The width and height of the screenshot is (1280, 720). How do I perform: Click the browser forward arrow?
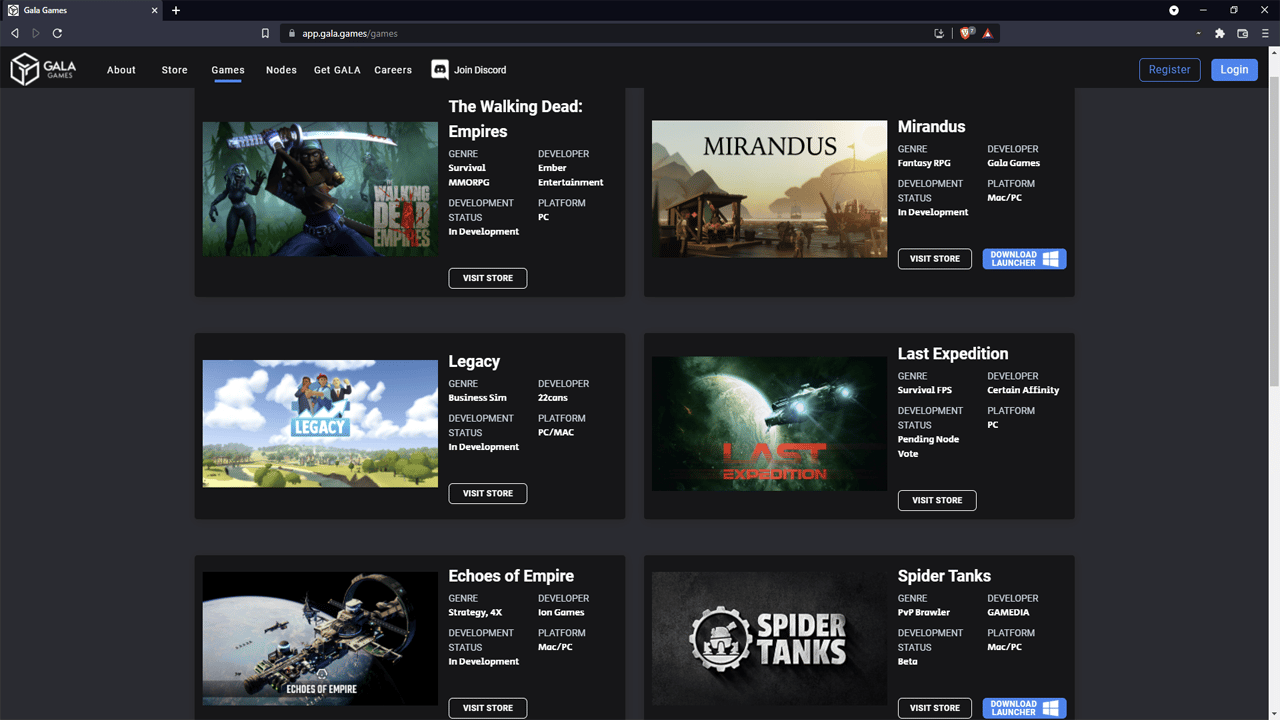click(36, 33)
